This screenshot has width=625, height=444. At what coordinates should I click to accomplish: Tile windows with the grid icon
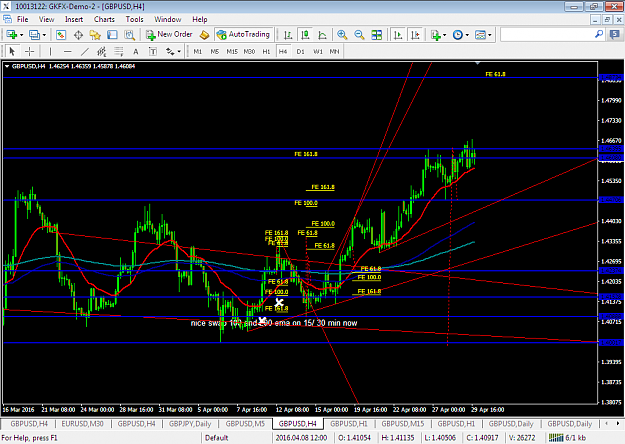click(377, 35)
